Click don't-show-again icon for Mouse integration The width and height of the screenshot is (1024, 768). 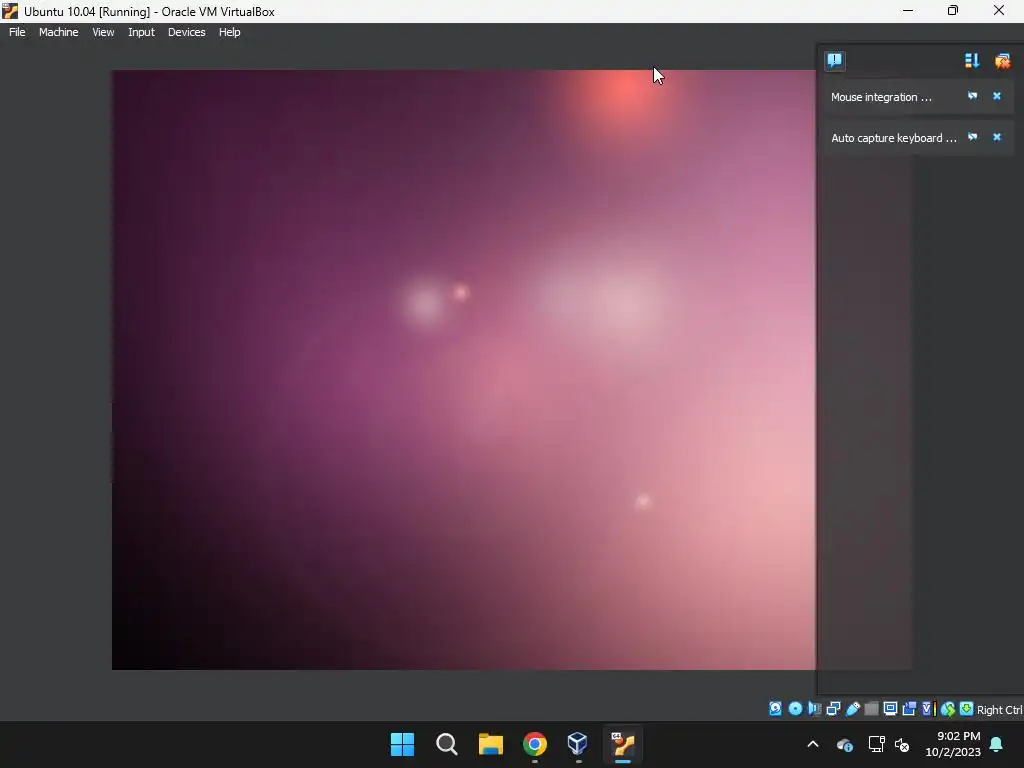coord(972,96)
